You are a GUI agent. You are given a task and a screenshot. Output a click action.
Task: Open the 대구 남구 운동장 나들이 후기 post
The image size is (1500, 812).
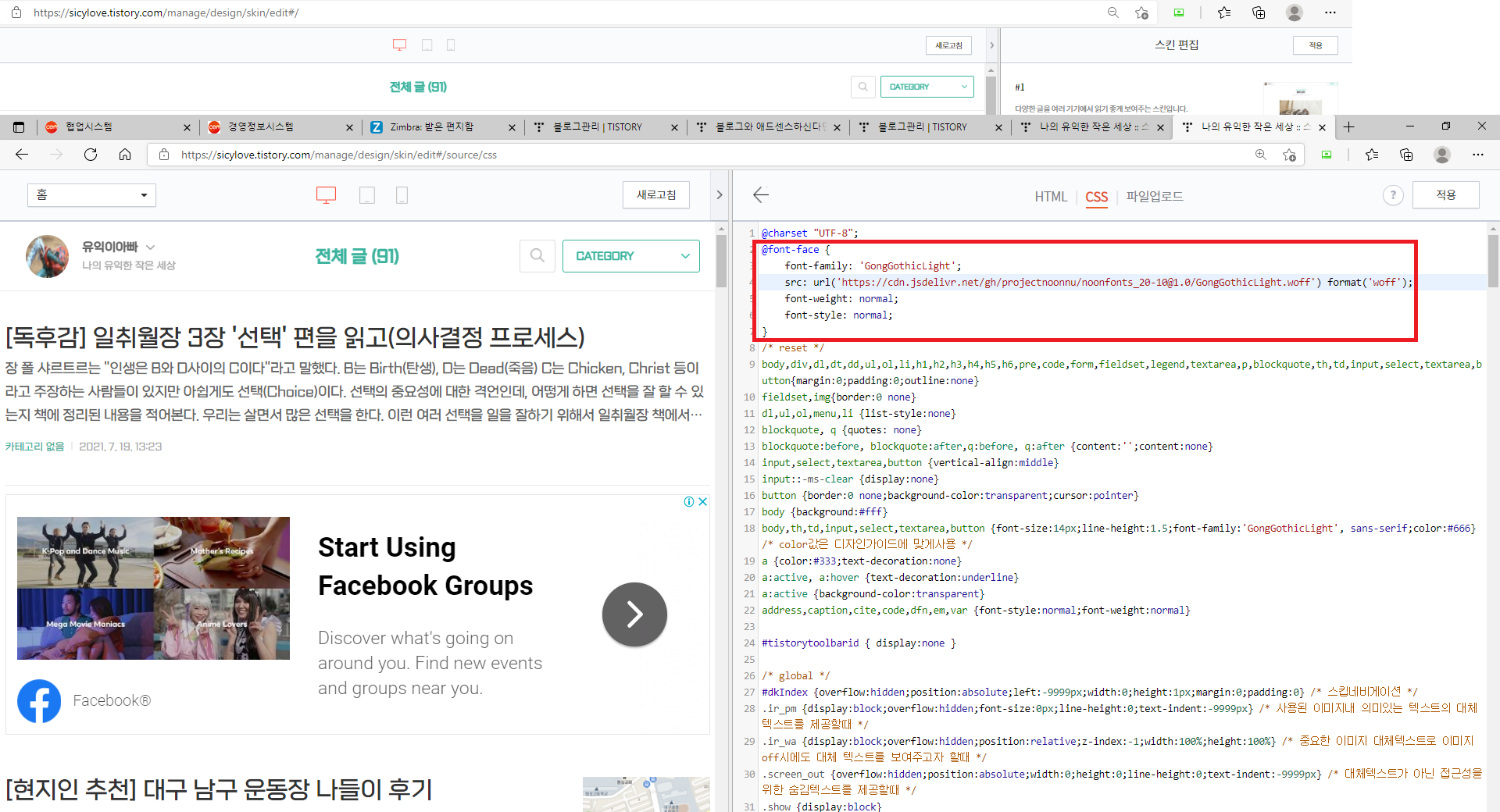coord(219,789)
